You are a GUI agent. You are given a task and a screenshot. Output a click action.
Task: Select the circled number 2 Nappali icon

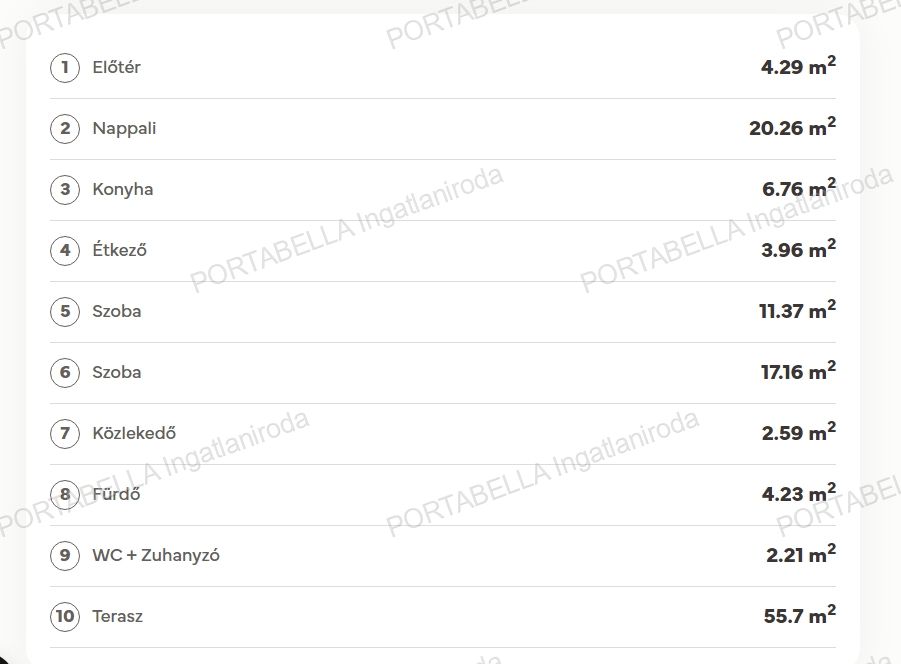pos(65,128)
